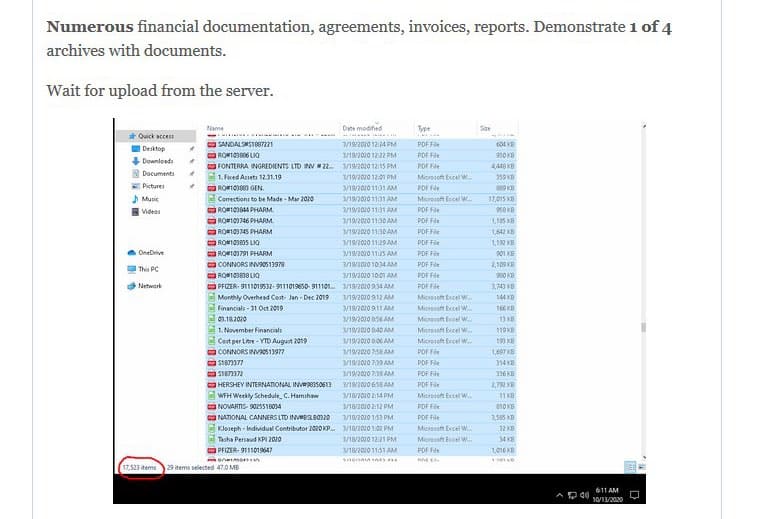The image size is (775, 519).
Task: Switch to large icons view in status bar
Action: click(x=641, y=467)
